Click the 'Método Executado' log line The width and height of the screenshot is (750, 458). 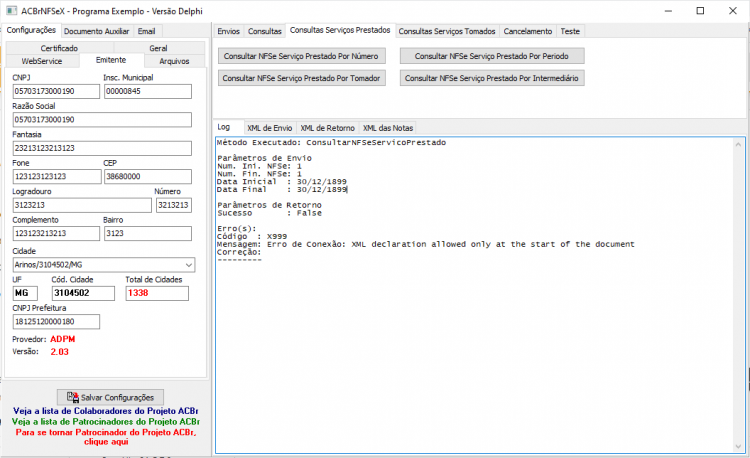tap(331, 142)
